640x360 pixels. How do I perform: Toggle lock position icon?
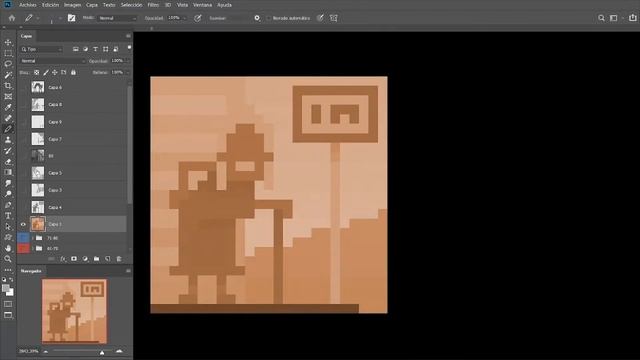pos(55,72)
